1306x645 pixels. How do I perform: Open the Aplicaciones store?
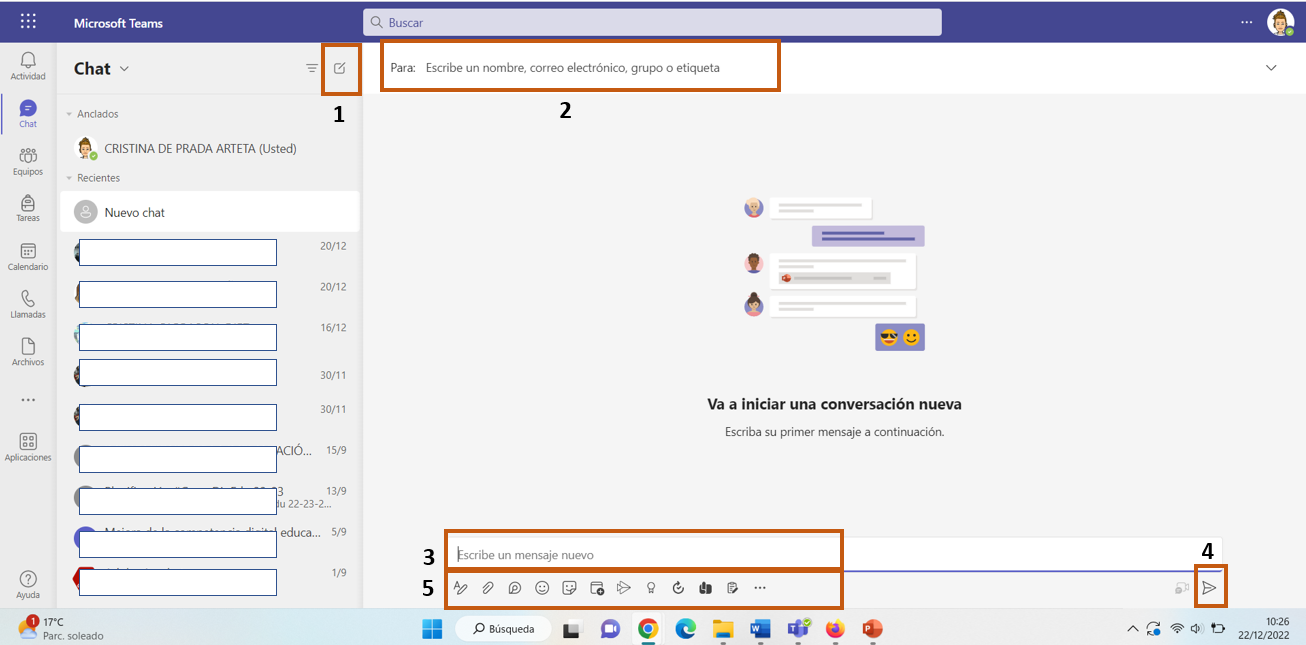click(x=28, y=447)
